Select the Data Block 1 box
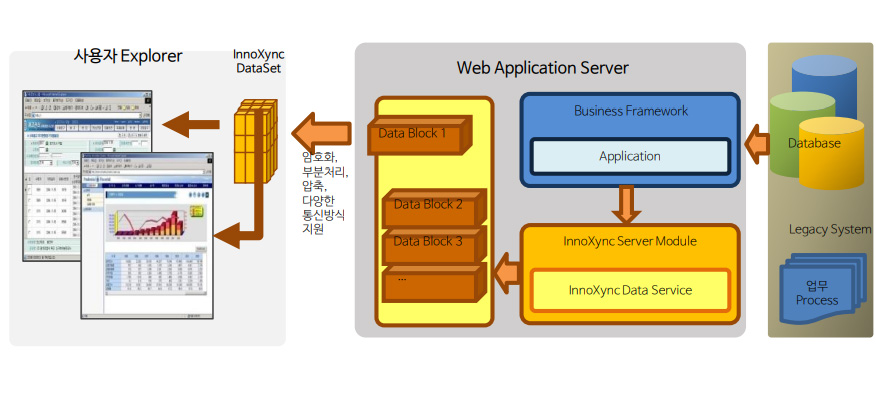876x399 pixels. (x=420, y=134)
